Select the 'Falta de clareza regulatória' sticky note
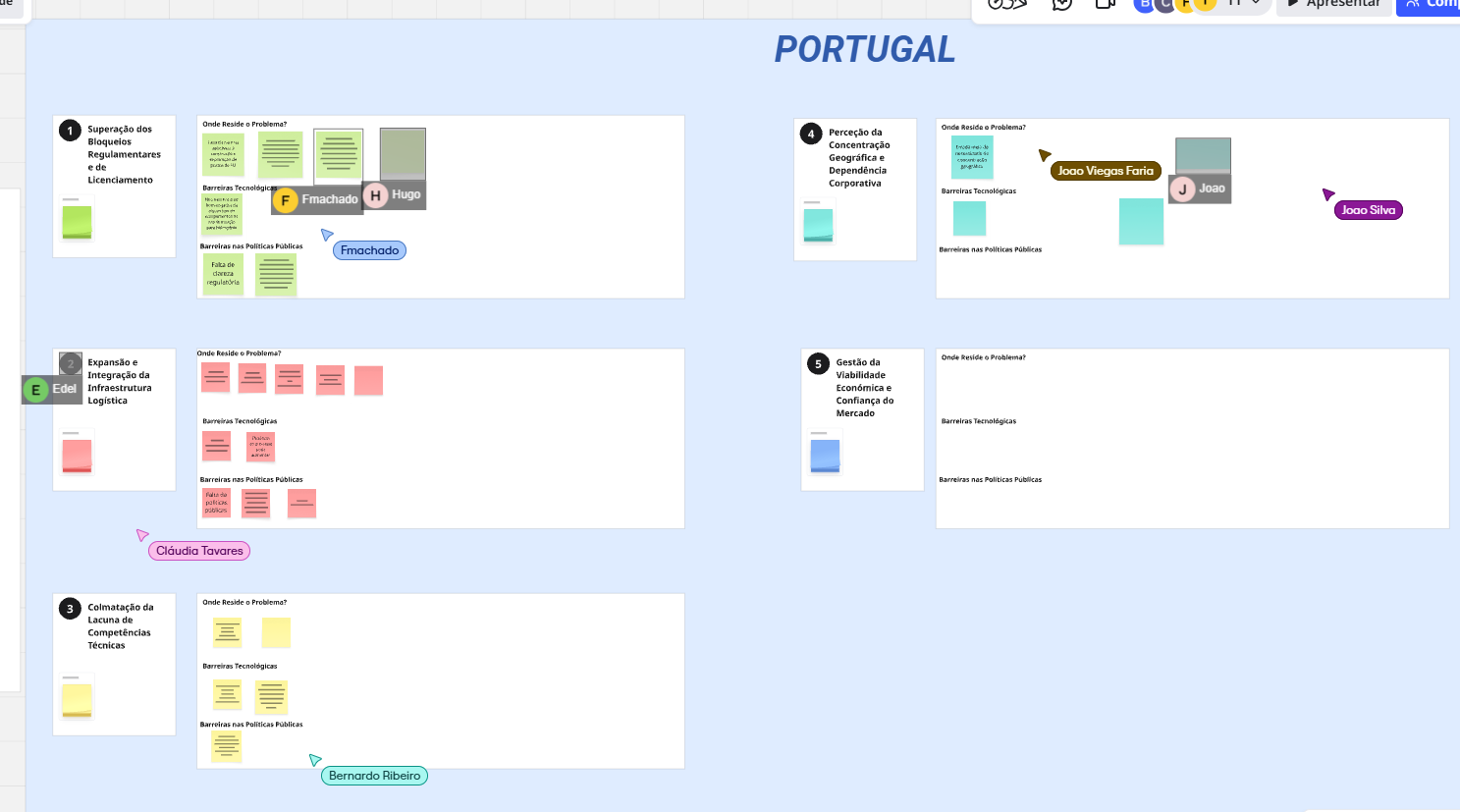This screenshot has width=1460, height=812. pos(223,274)
